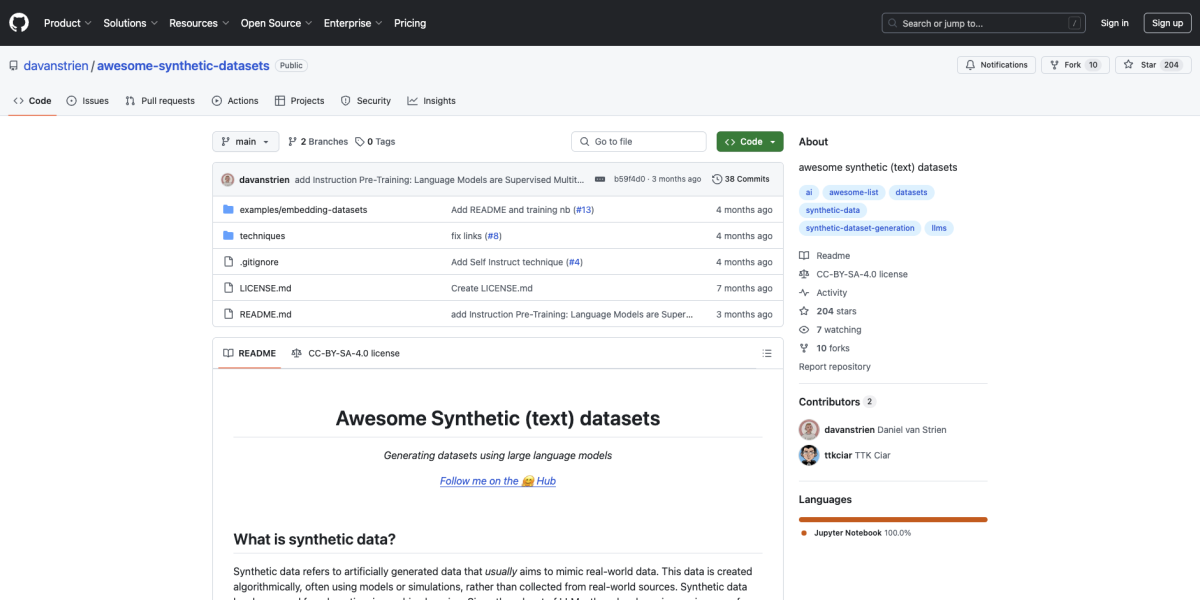Screen dimensions: 1200x600
Task: Expand the Resources menu in the navbar
Action: click(x=199, y=22)
